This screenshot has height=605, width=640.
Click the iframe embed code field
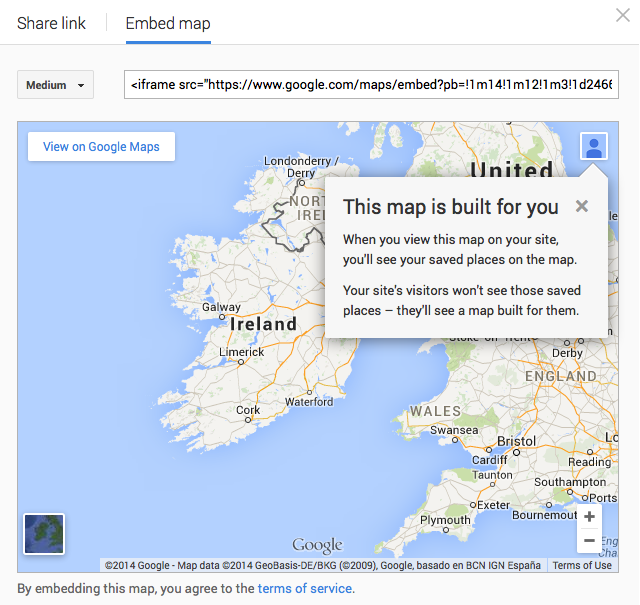point(371,85)
